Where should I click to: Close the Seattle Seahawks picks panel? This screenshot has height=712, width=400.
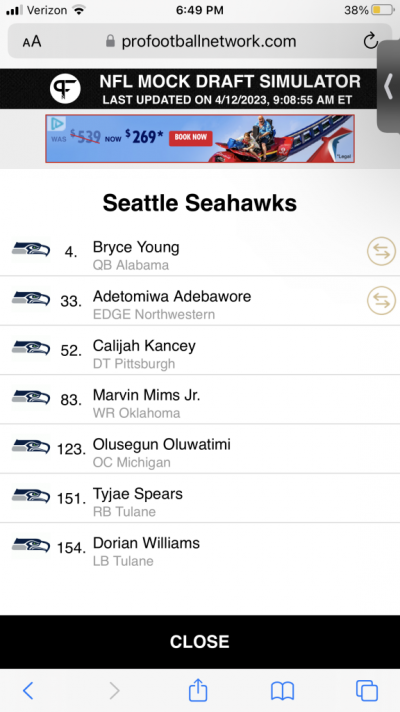click(x=200, y=642)
